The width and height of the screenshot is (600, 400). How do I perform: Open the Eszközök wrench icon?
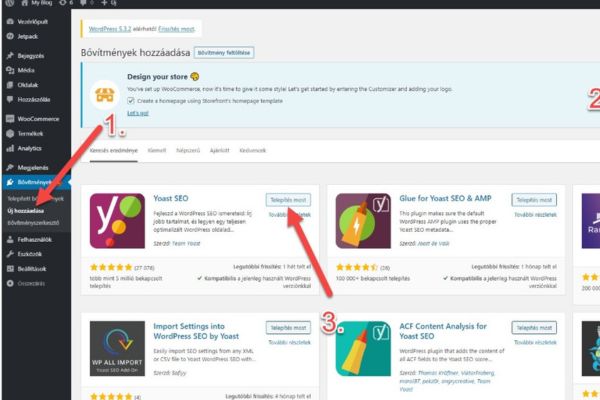(x=10, y=254)
